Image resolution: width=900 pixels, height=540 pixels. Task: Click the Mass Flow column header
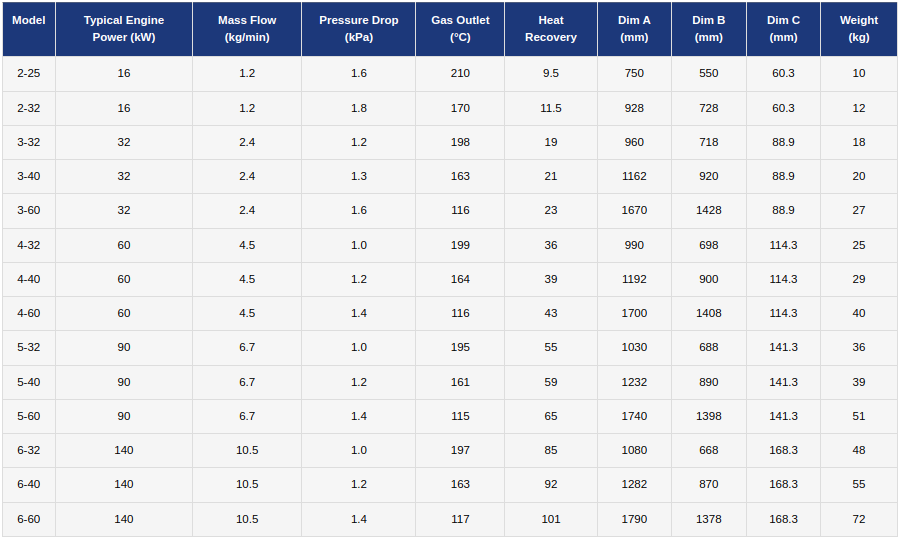pos(247,29)
